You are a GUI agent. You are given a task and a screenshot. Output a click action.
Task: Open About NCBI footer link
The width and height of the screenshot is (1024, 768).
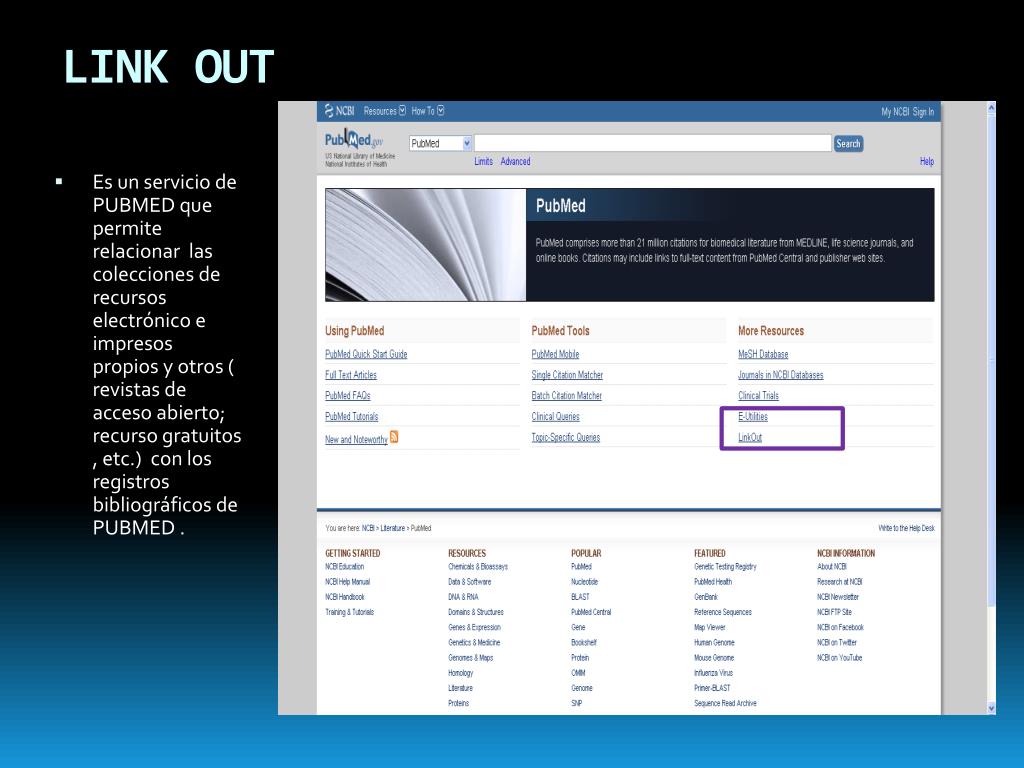click(x=831, y=567)
